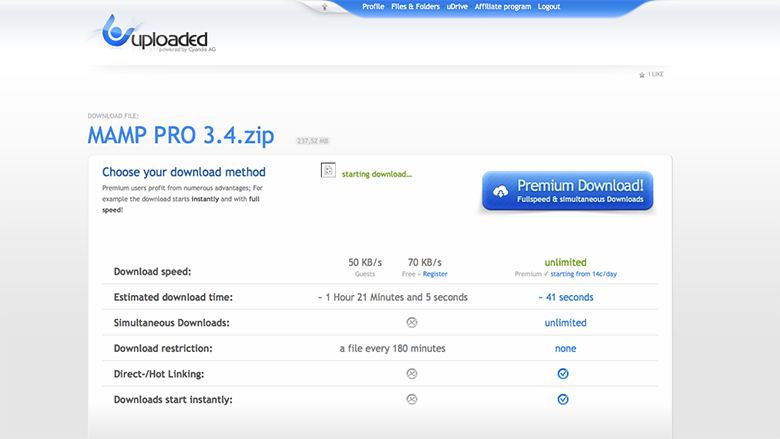
Task: Click the 'starting download...' status text
Action: coord(377,174)
